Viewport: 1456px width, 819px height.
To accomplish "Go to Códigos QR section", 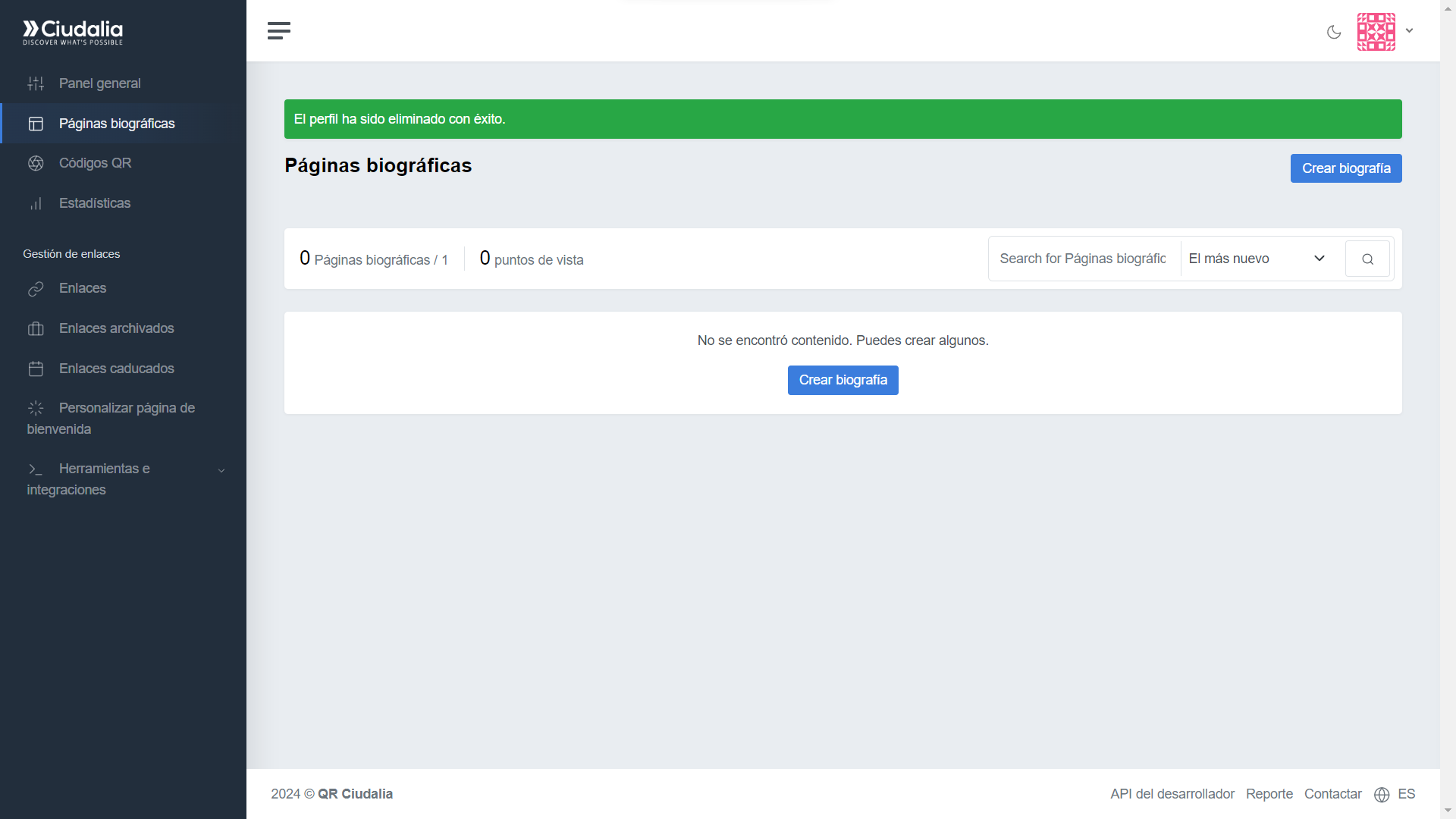I will tap(95, 163).
